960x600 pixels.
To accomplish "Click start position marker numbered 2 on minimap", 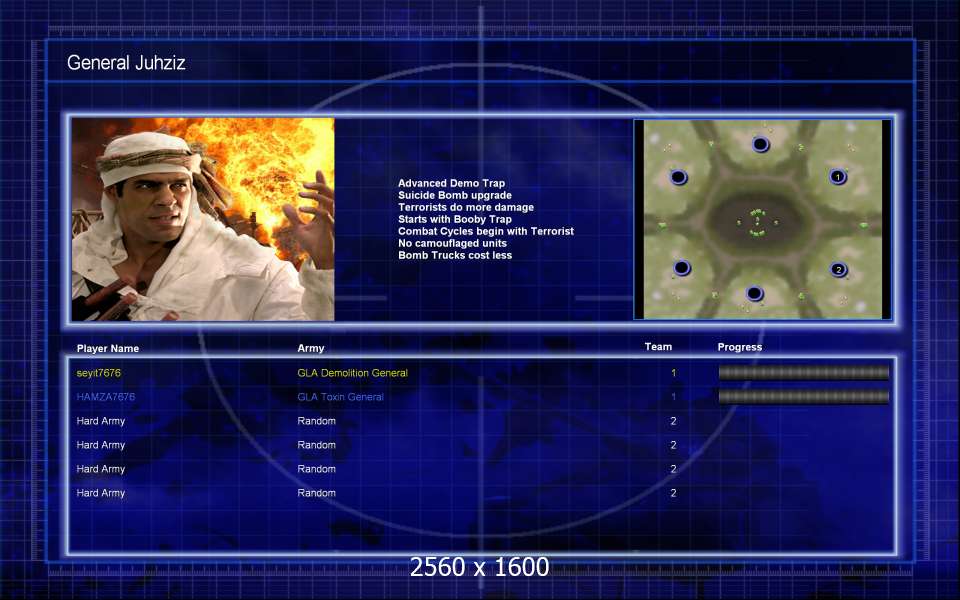I will point(838,269).
